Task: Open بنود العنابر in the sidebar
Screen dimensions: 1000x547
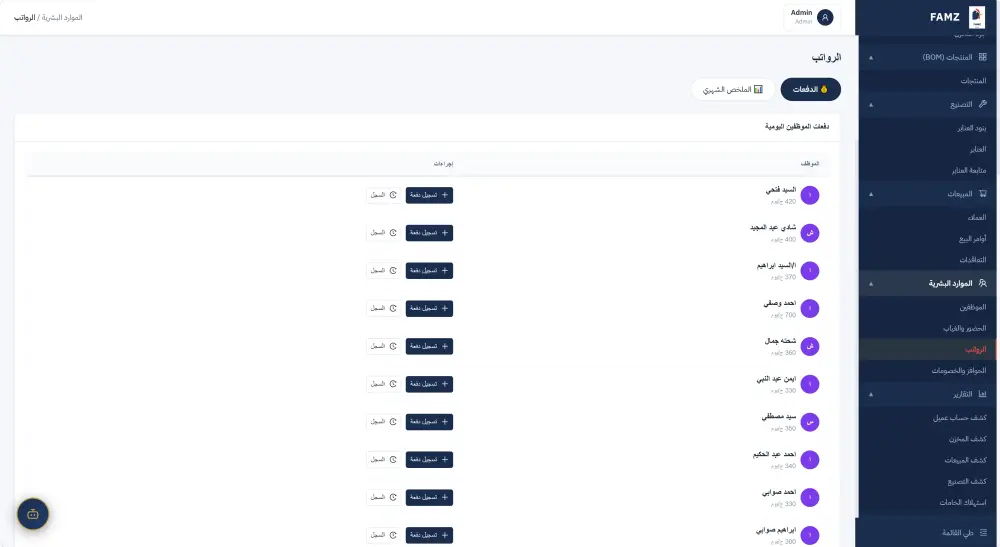Action: point(971,128)
